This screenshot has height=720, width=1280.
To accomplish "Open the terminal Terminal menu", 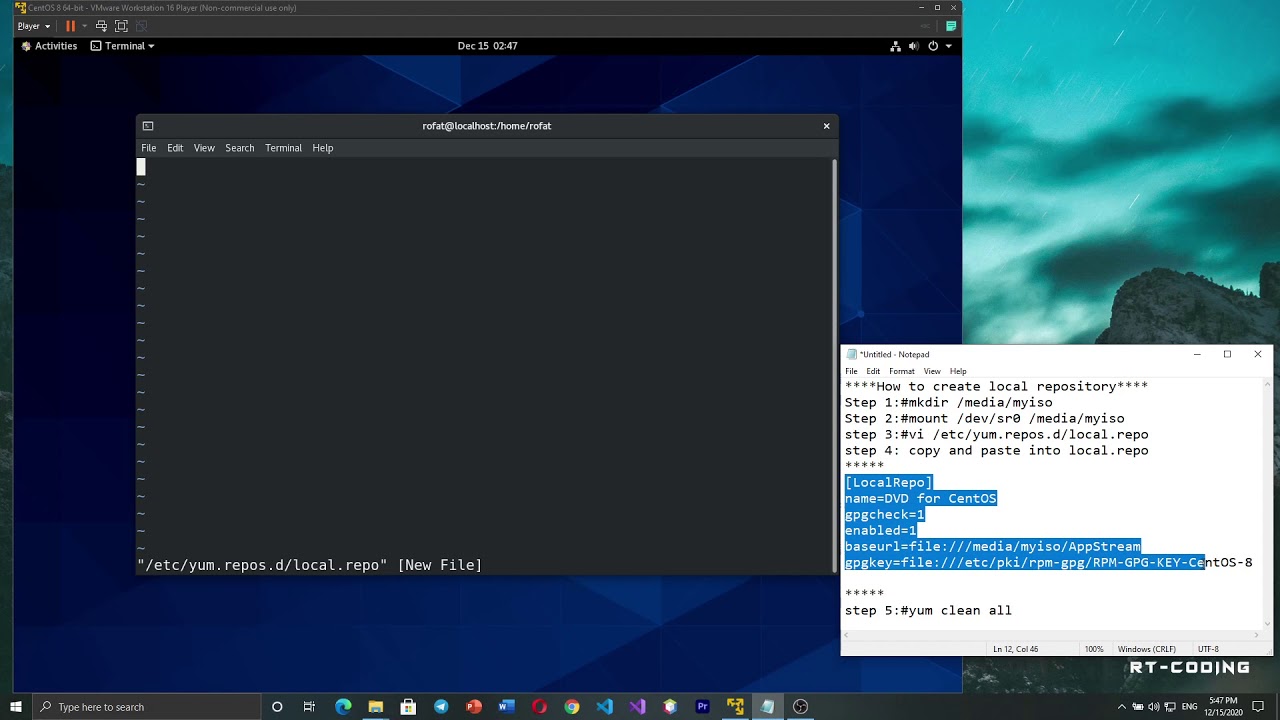I will pos(283,148).
